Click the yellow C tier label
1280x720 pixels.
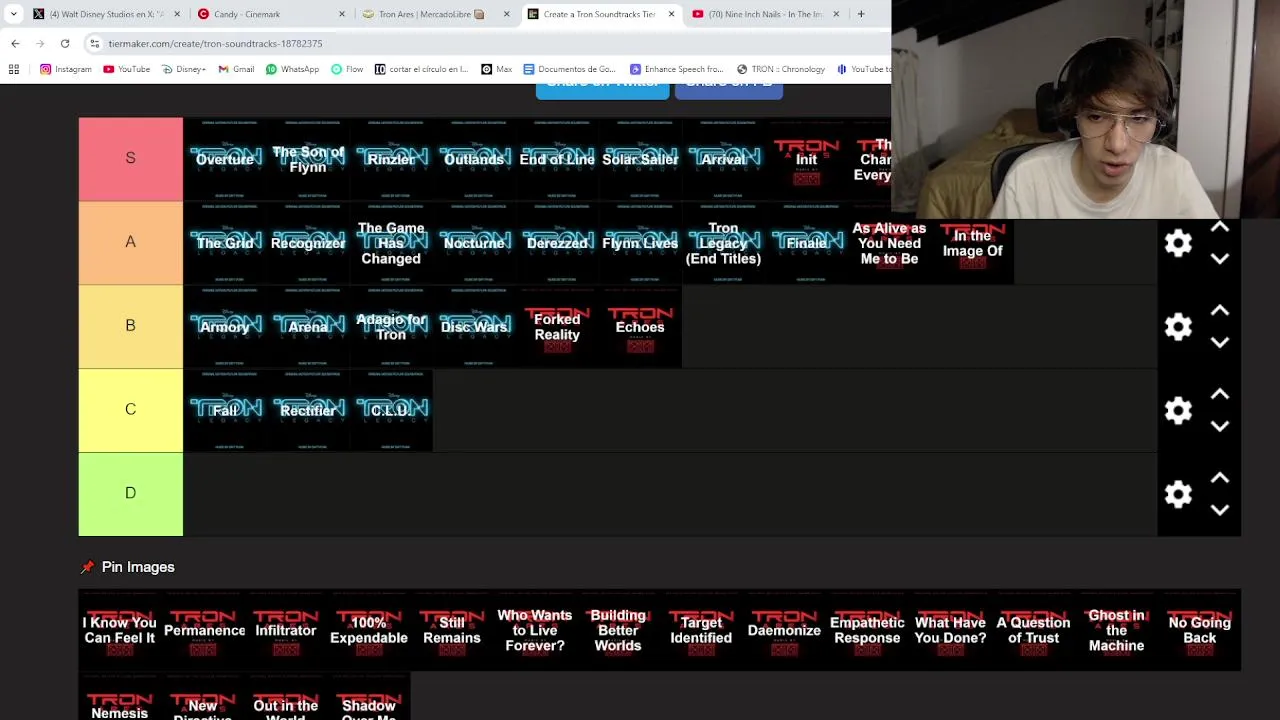[x=131, y=410]
